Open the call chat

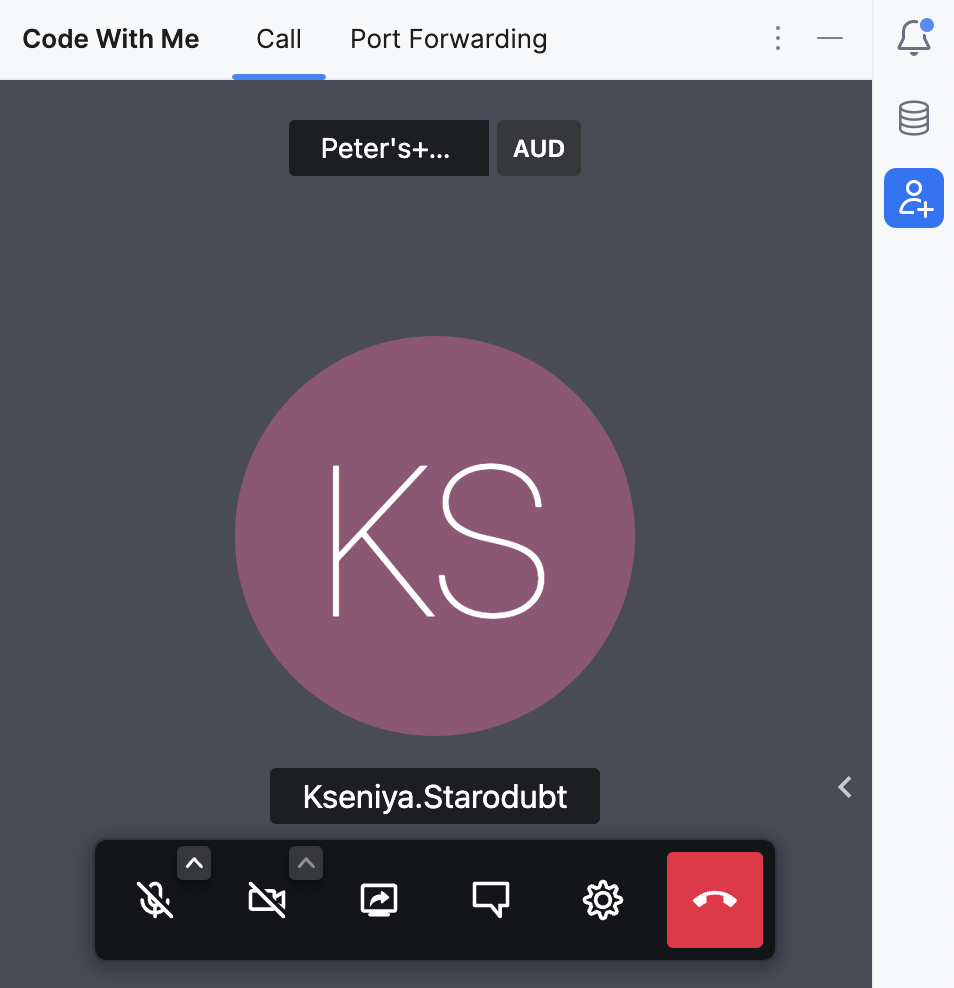[x=491, y=900]
